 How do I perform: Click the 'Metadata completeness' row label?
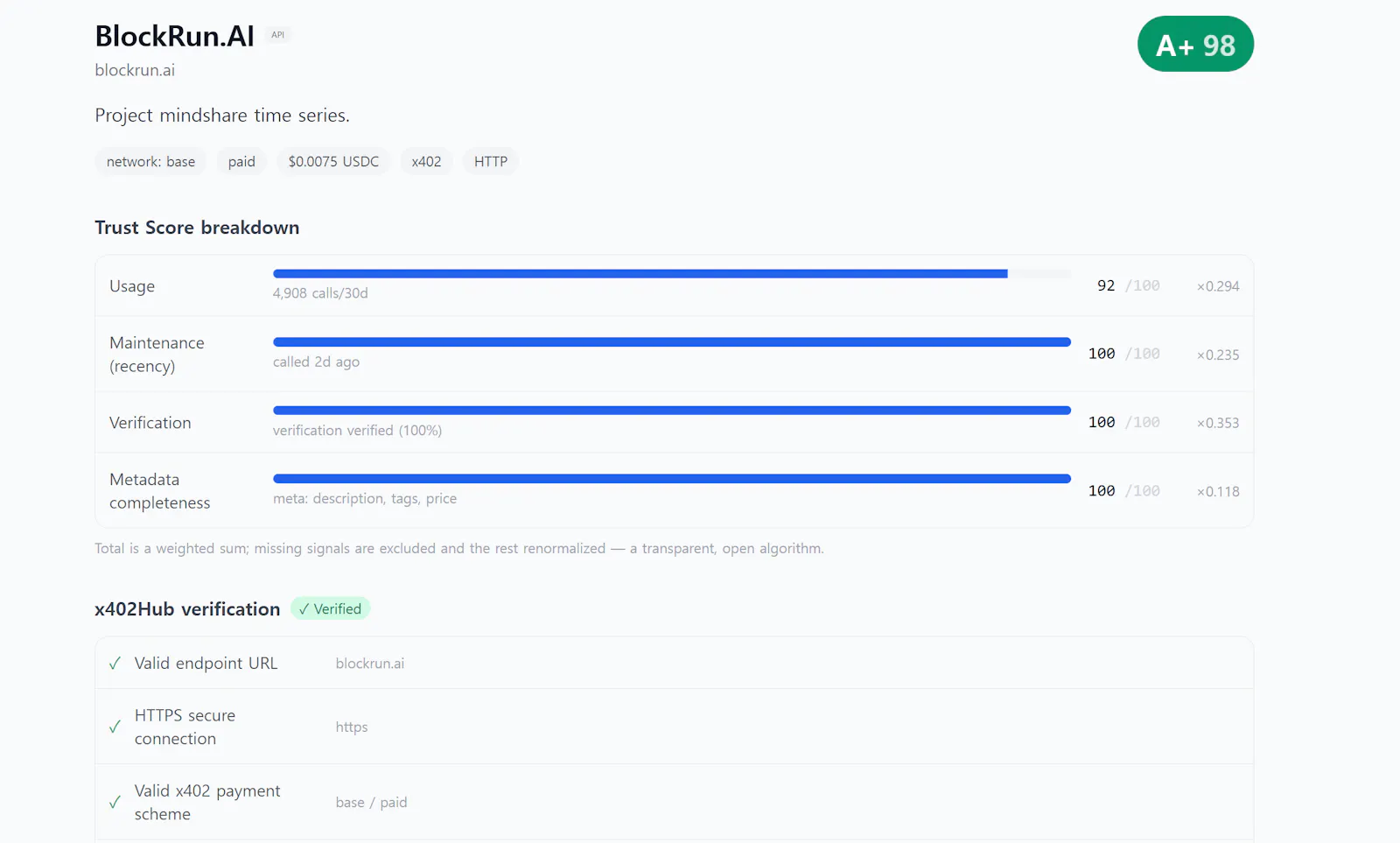pyautogui.click(x=160, y=491)
